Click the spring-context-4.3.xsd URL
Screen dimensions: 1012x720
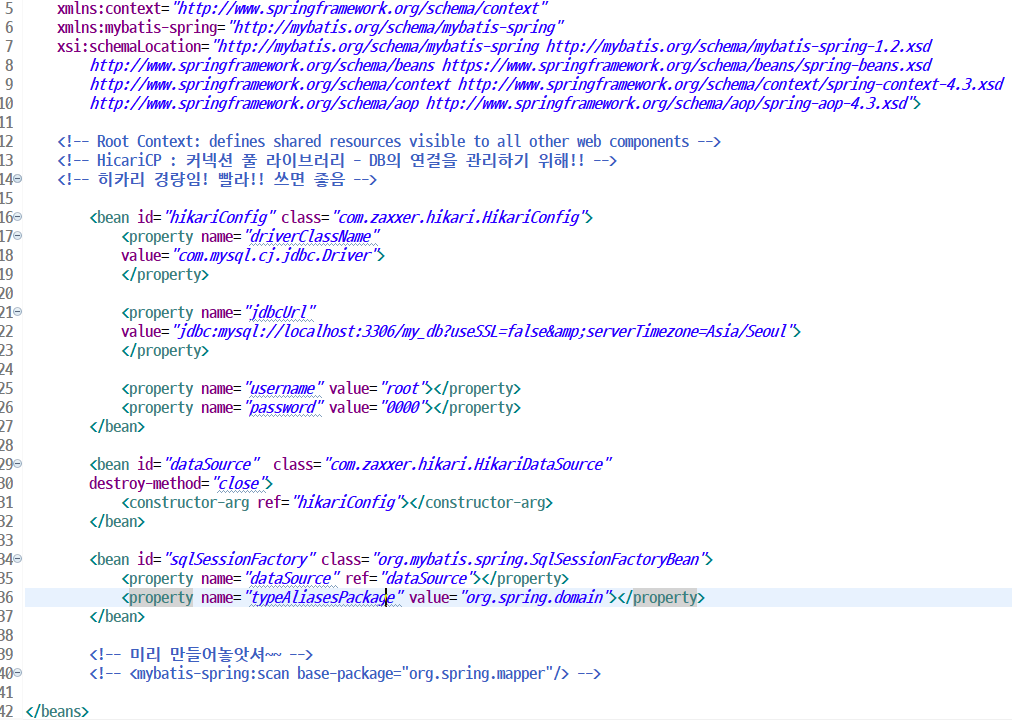[731, 85]
